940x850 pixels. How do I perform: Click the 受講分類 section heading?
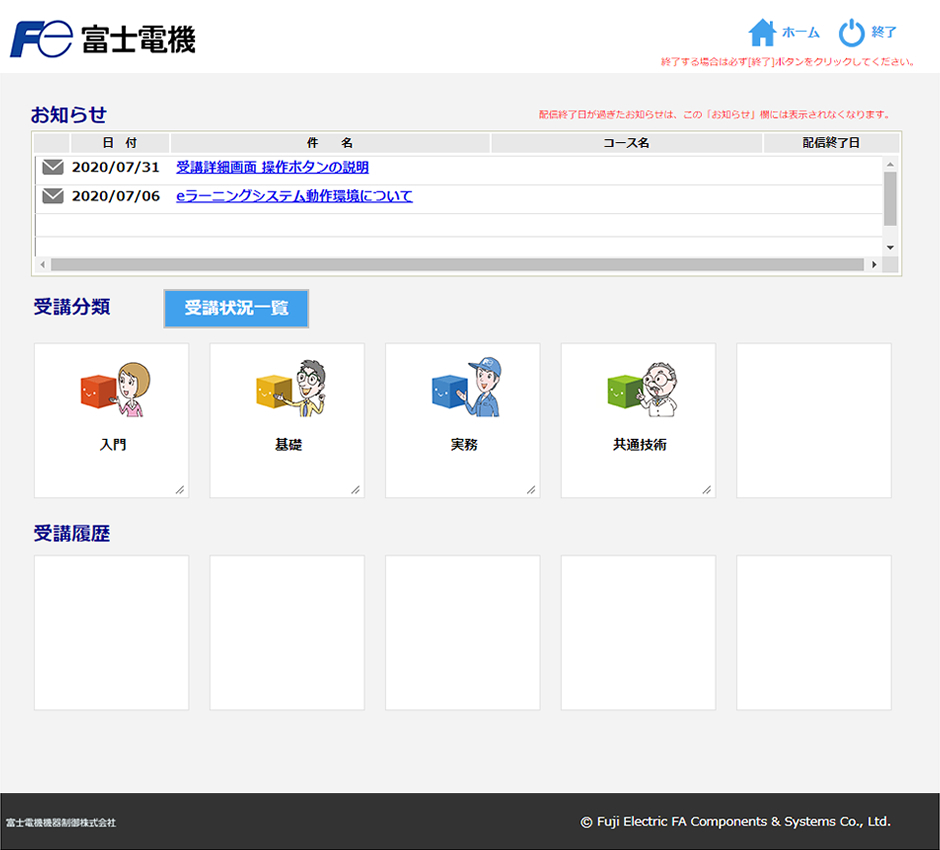(72, 307)
